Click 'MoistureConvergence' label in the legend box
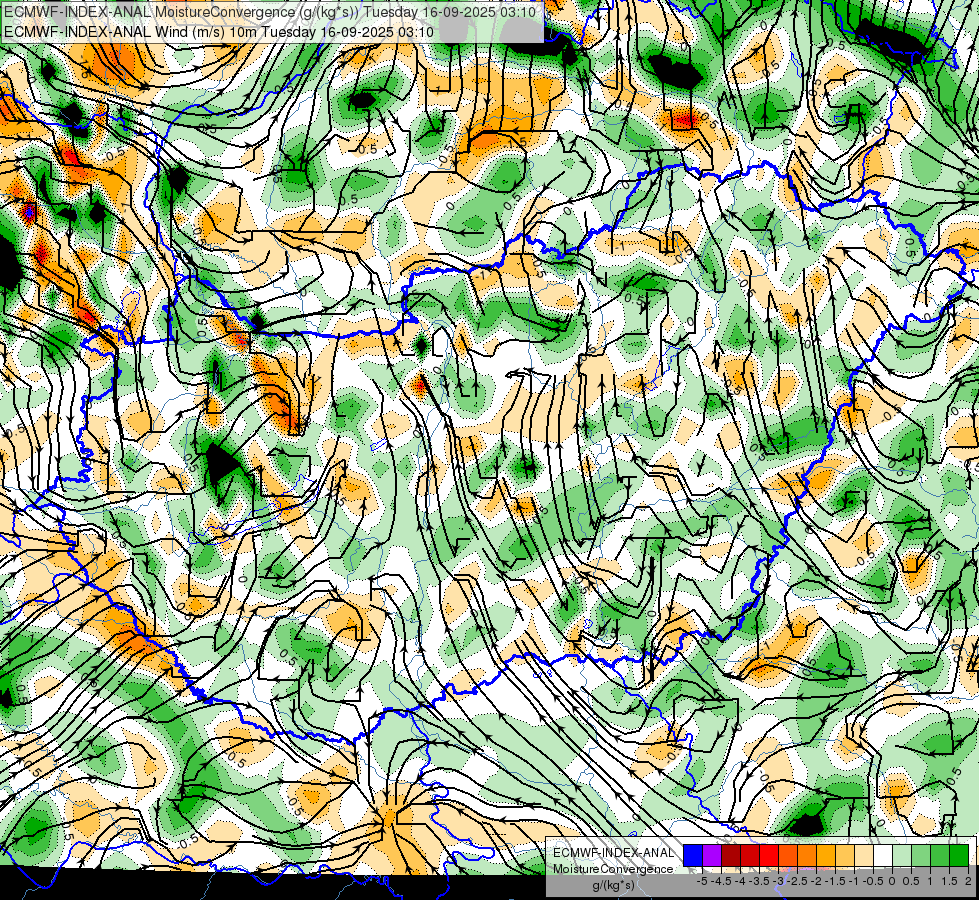This screenshot has width=979, height=900. point(613,869)
